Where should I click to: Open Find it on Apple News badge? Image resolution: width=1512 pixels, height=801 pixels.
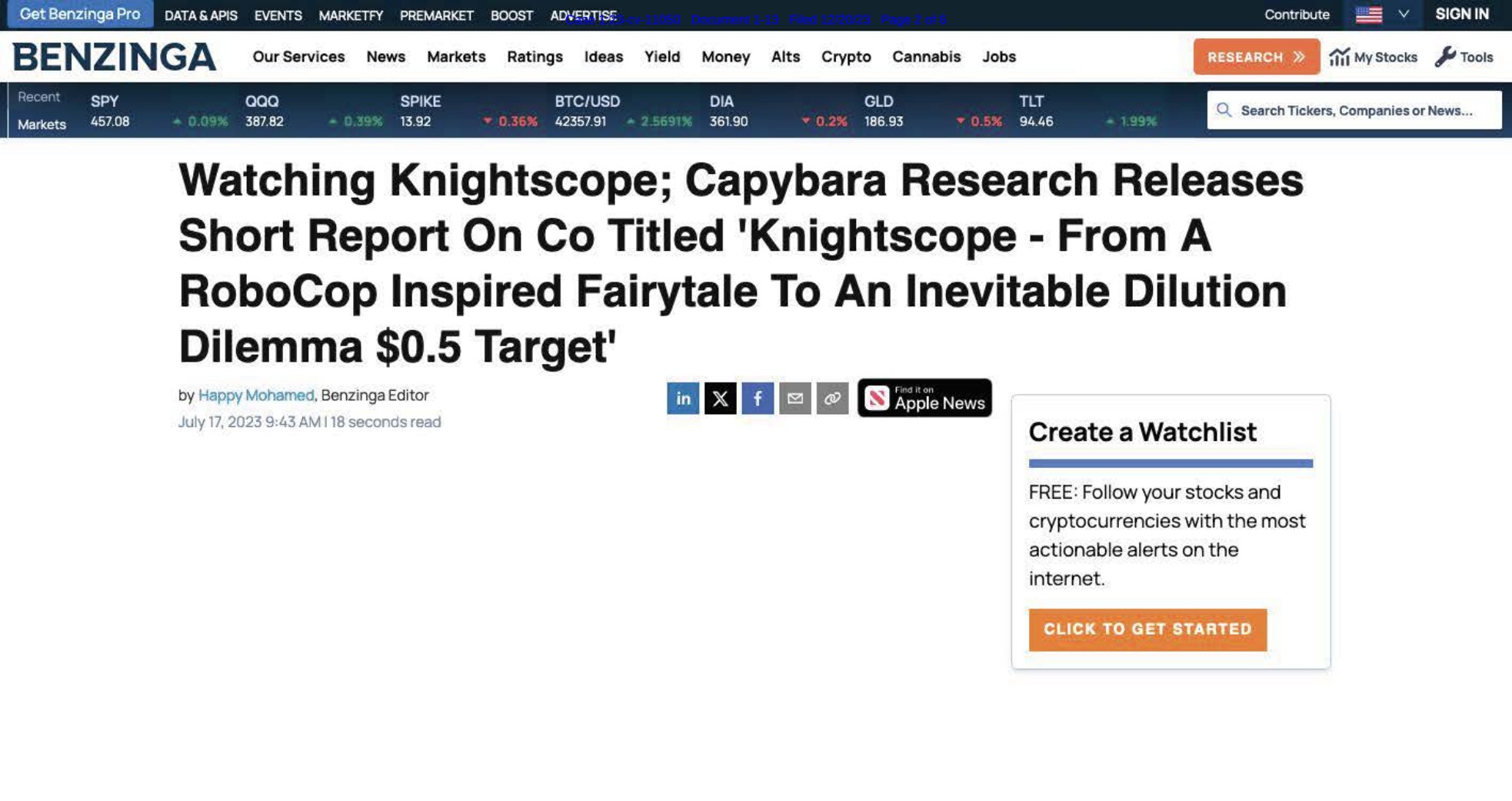(x=924, y=398)
